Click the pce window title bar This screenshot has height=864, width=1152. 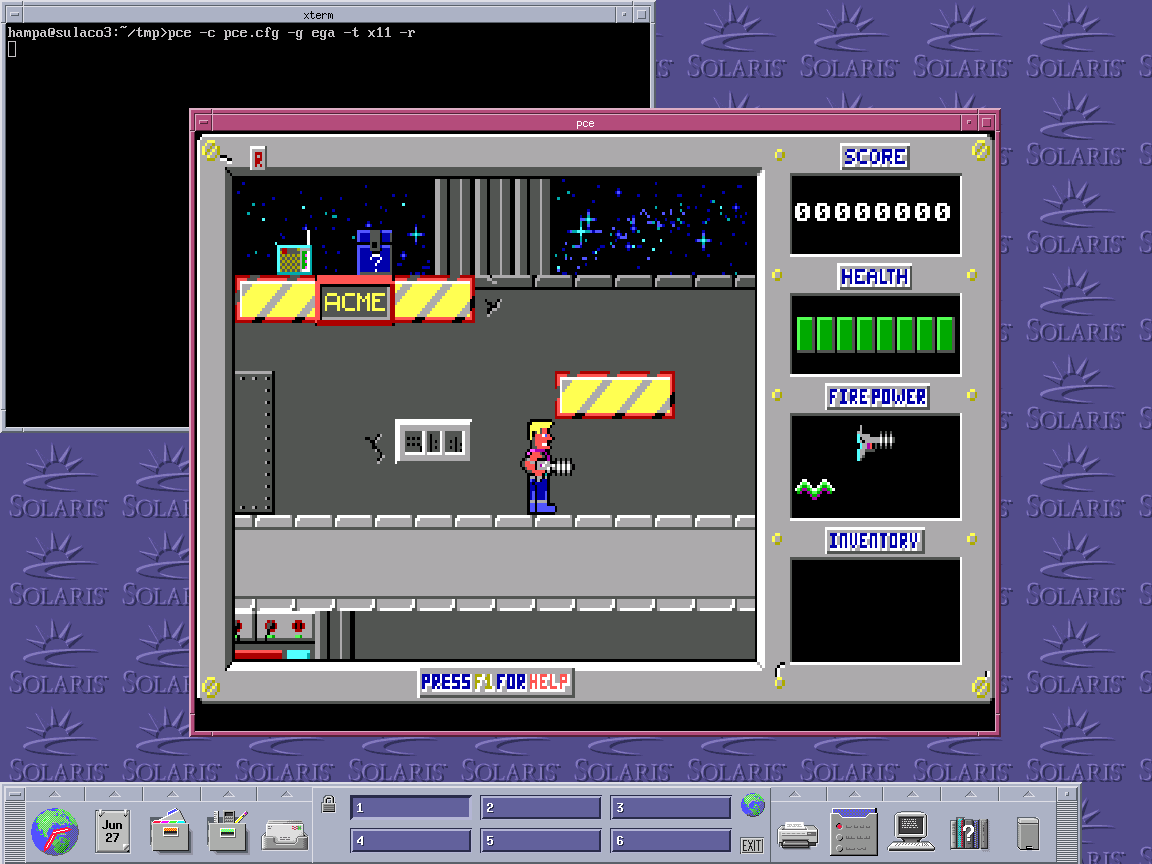tap(586, 123)
